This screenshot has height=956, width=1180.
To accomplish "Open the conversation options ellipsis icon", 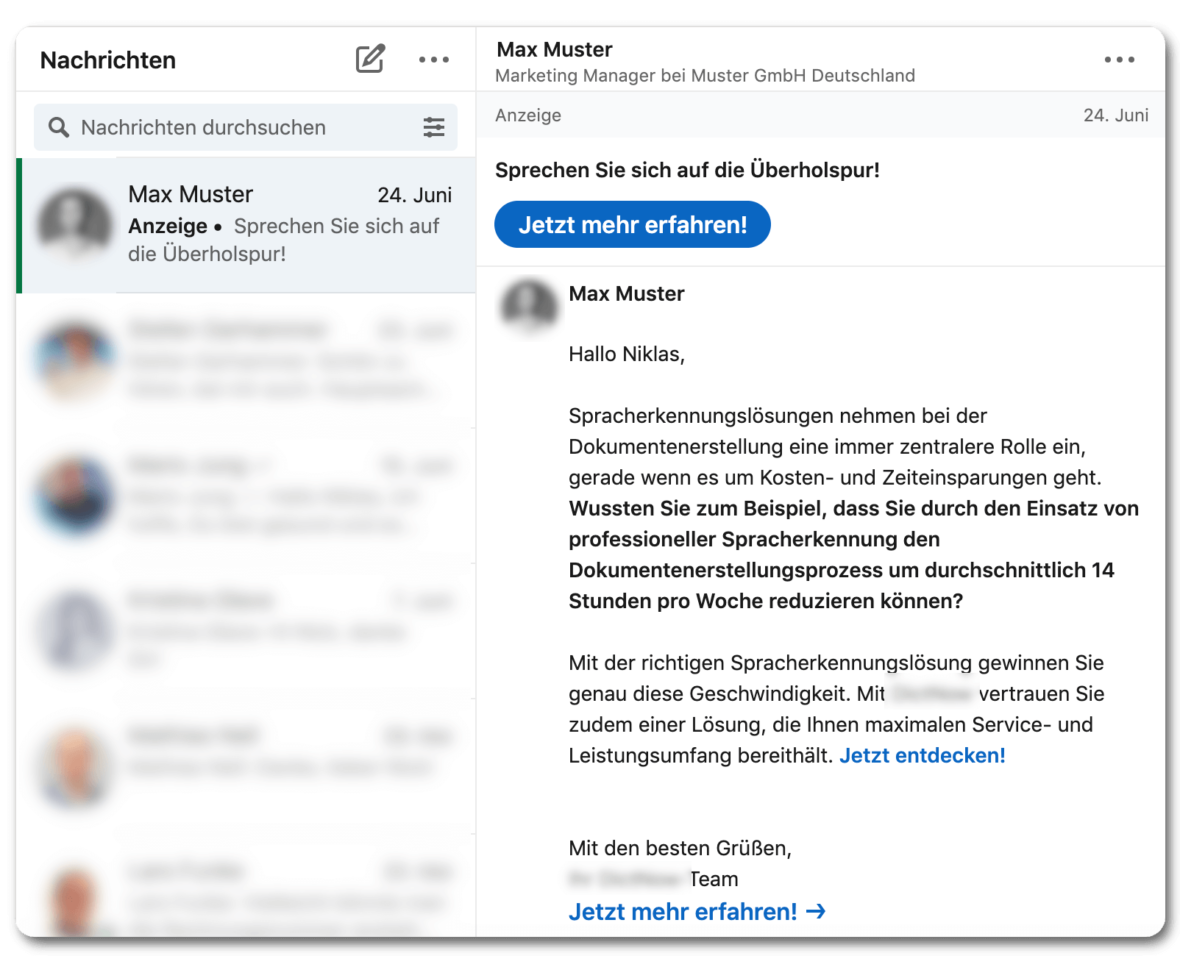I will coord(1119,59).
